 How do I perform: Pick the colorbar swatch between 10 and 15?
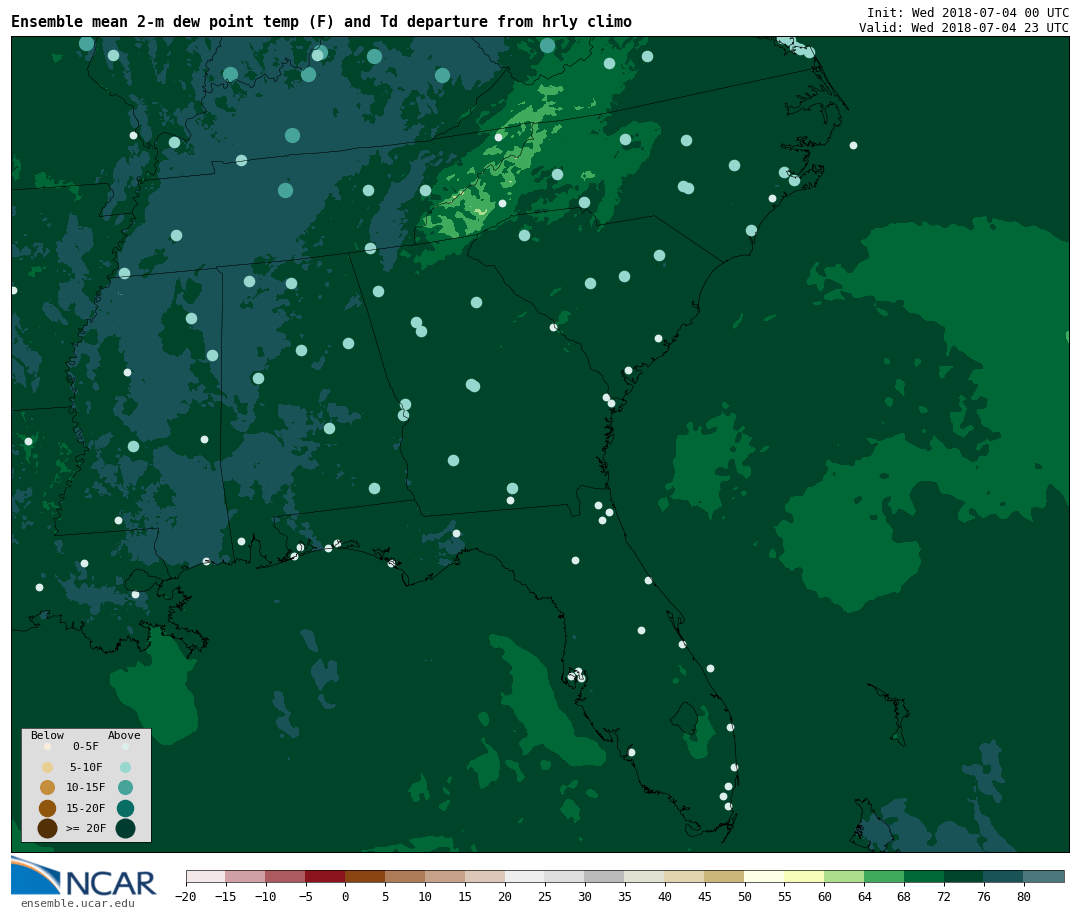(446, 876)
